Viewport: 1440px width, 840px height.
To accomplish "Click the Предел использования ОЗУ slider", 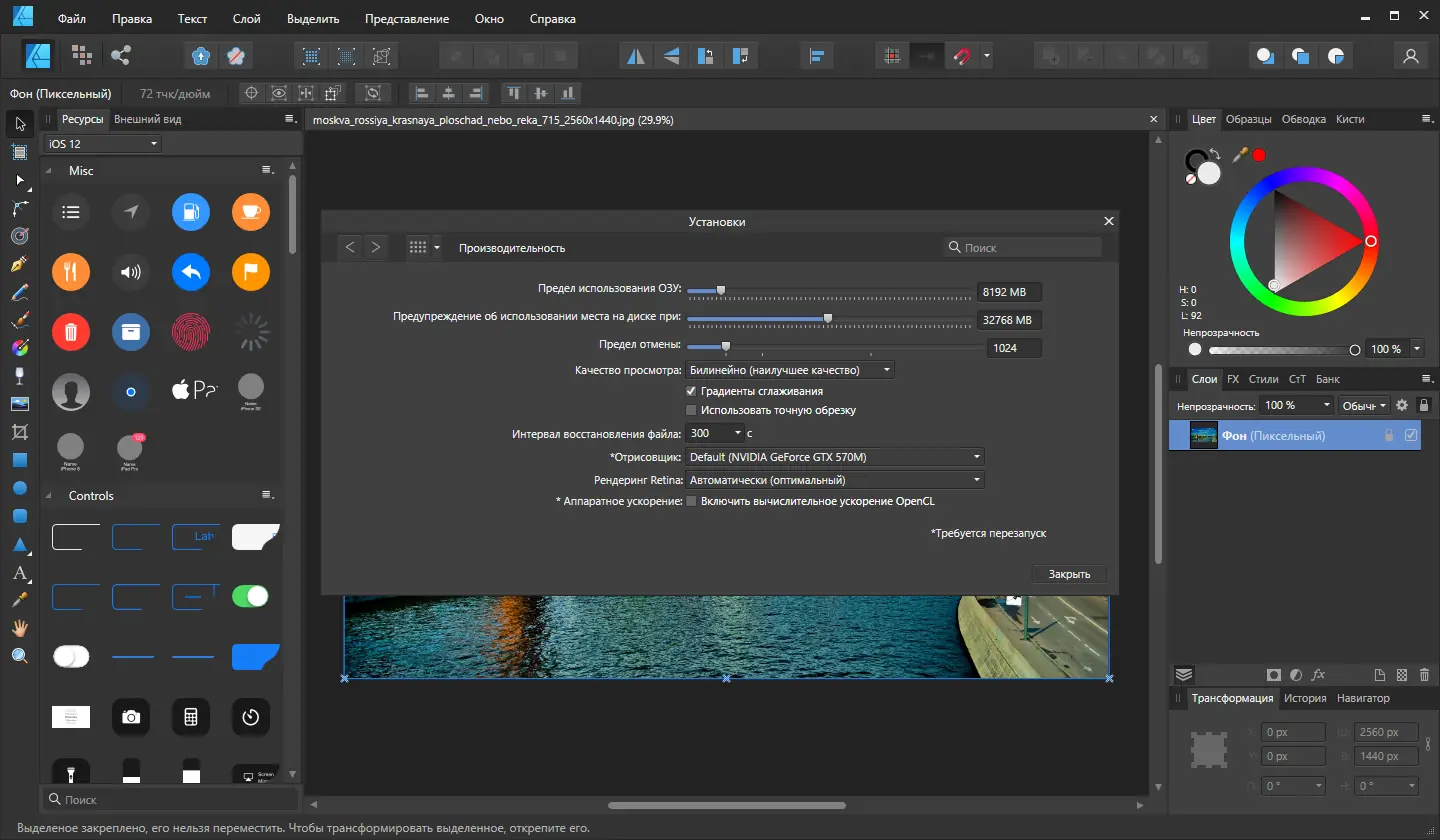I will pos(721,292).
